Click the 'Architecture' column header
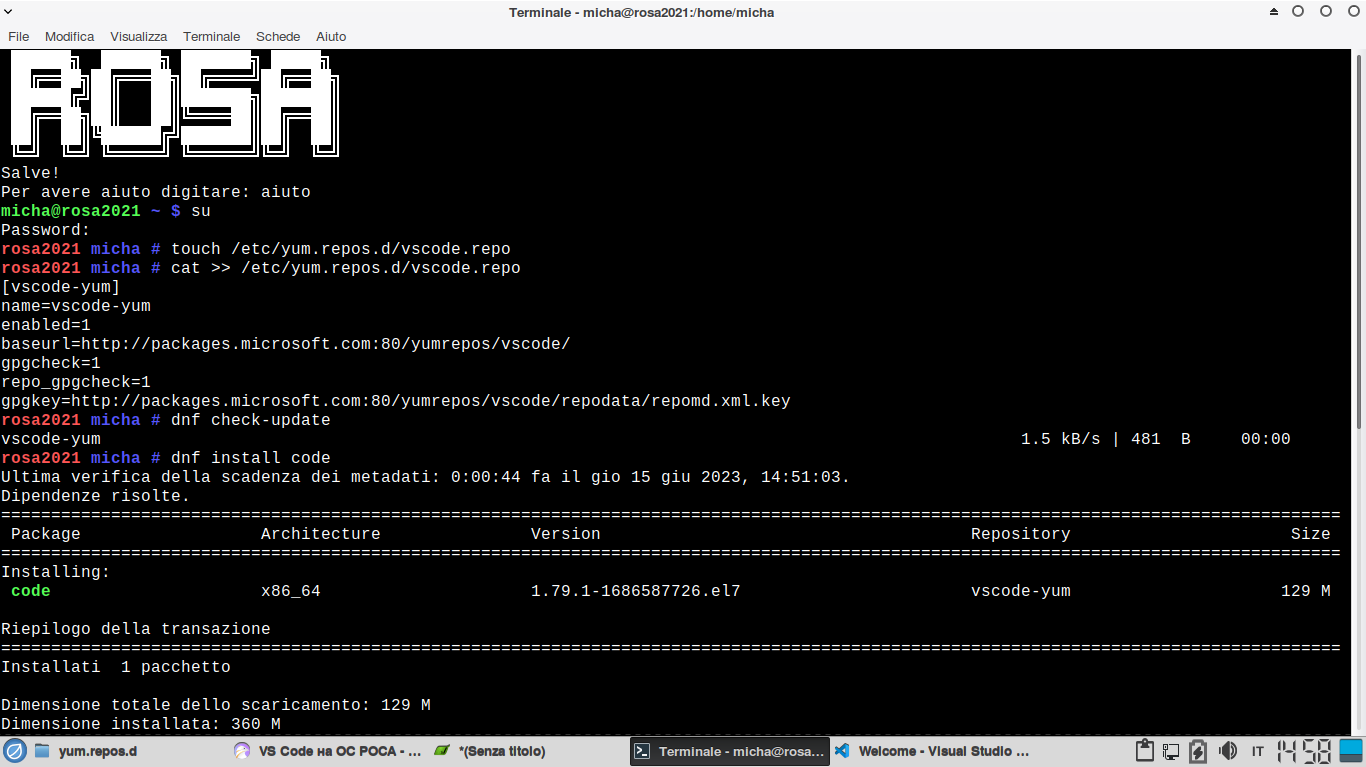1366x767 pixels. 321,534
